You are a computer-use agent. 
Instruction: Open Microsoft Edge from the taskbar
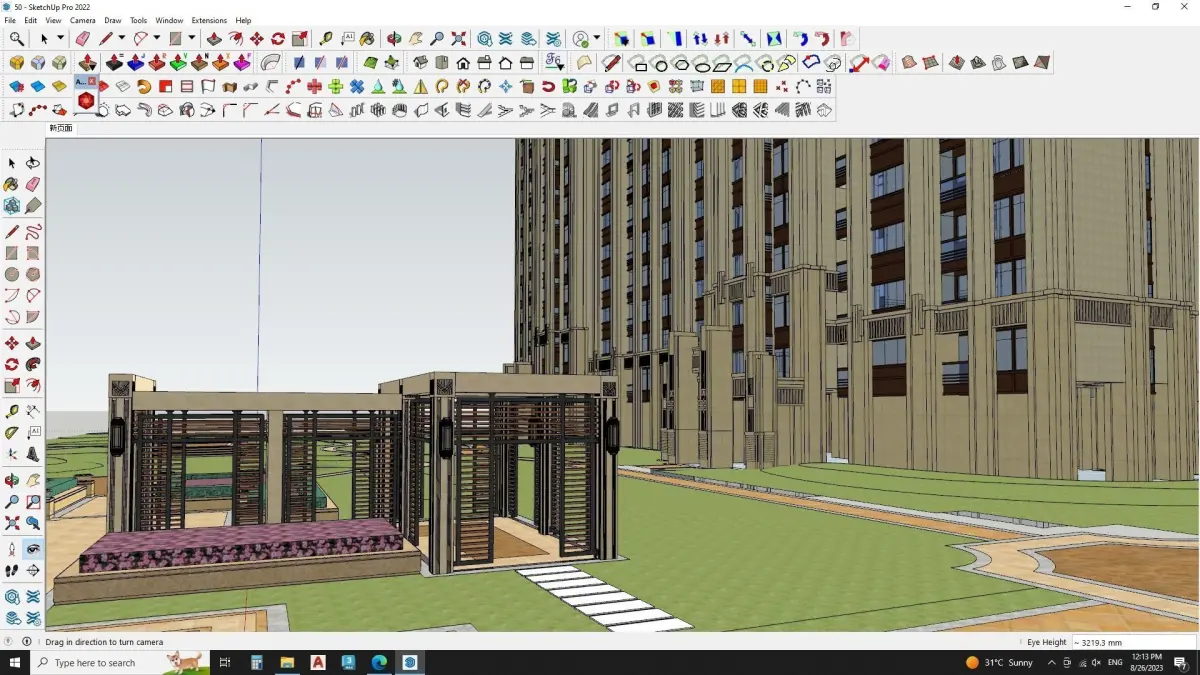coord(379,662)
